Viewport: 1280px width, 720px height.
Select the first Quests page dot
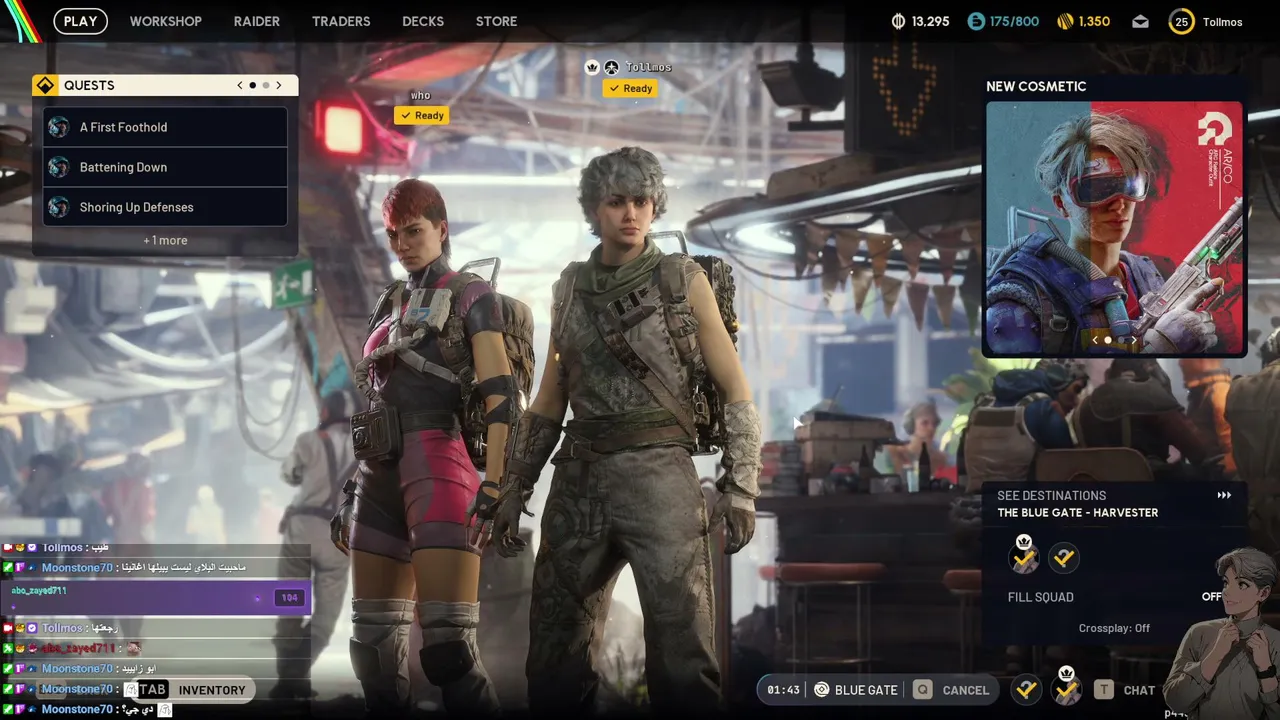point(252,85)
